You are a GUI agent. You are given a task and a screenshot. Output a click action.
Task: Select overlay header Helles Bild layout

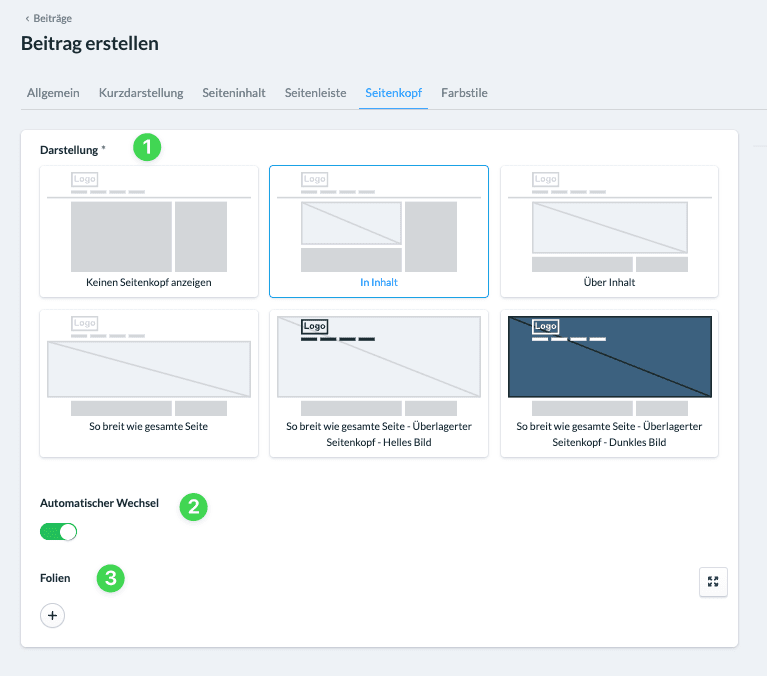[379, 383]
